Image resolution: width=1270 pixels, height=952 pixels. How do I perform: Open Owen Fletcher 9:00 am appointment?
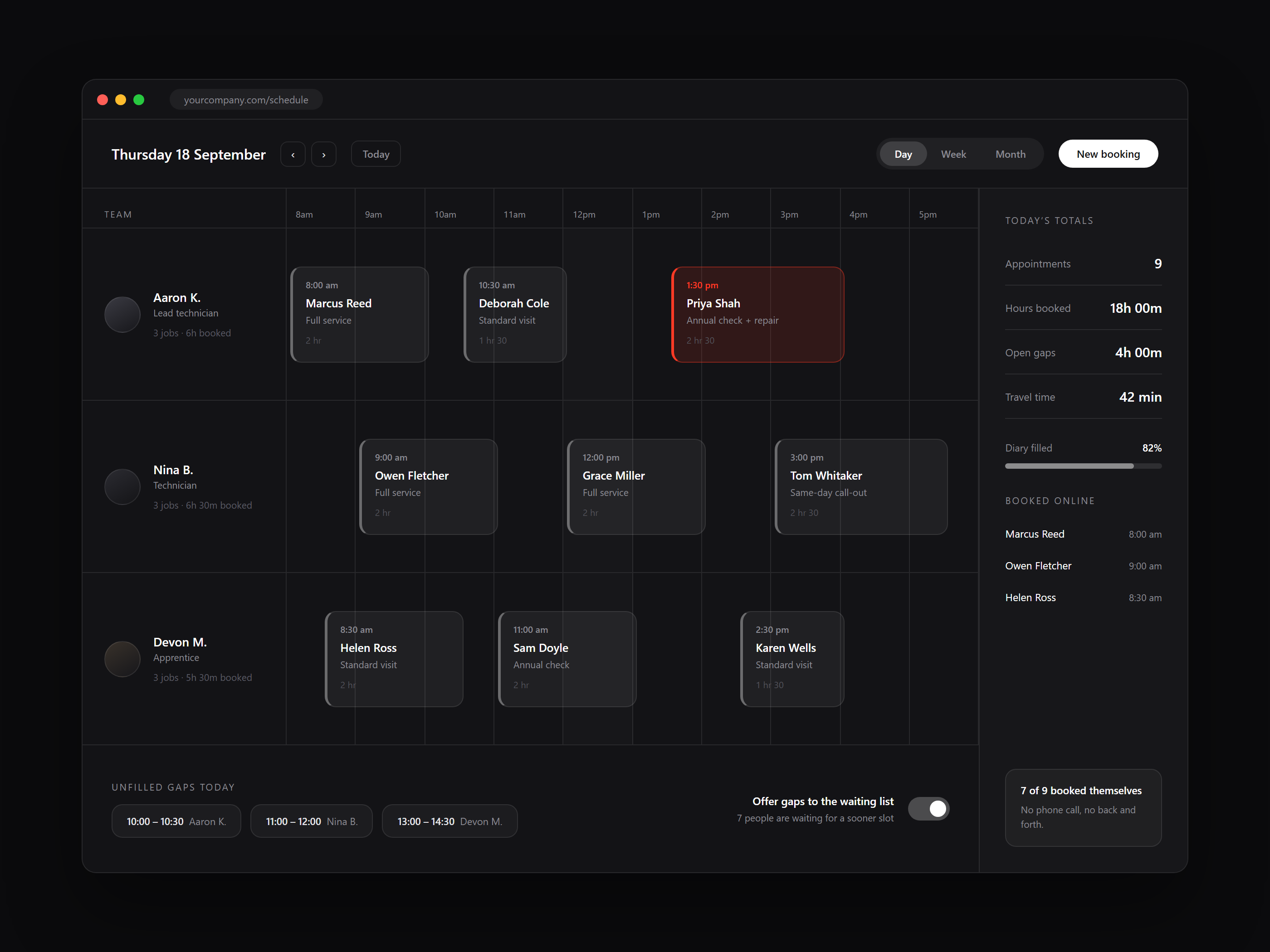(x=428, y=486)
